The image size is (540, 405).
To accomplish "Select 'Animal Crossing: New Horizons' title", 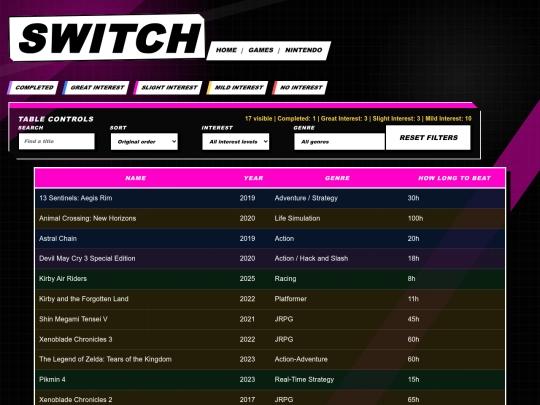I will pos(87,218).
